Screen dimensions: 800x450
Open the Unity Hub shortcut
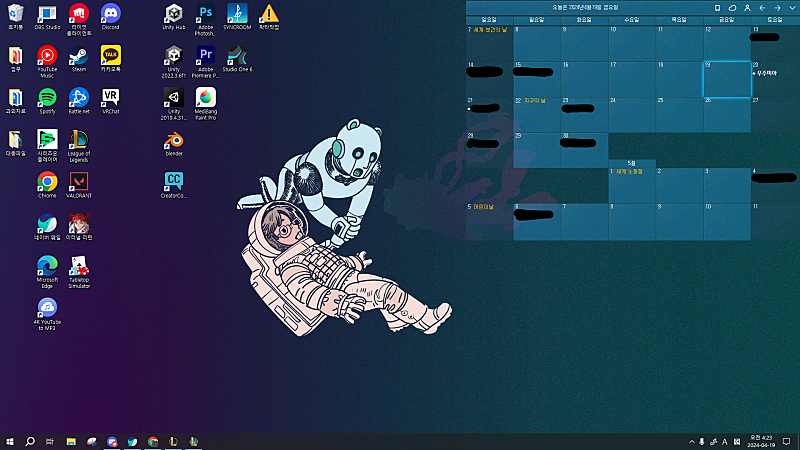click(x=173, y=14)
